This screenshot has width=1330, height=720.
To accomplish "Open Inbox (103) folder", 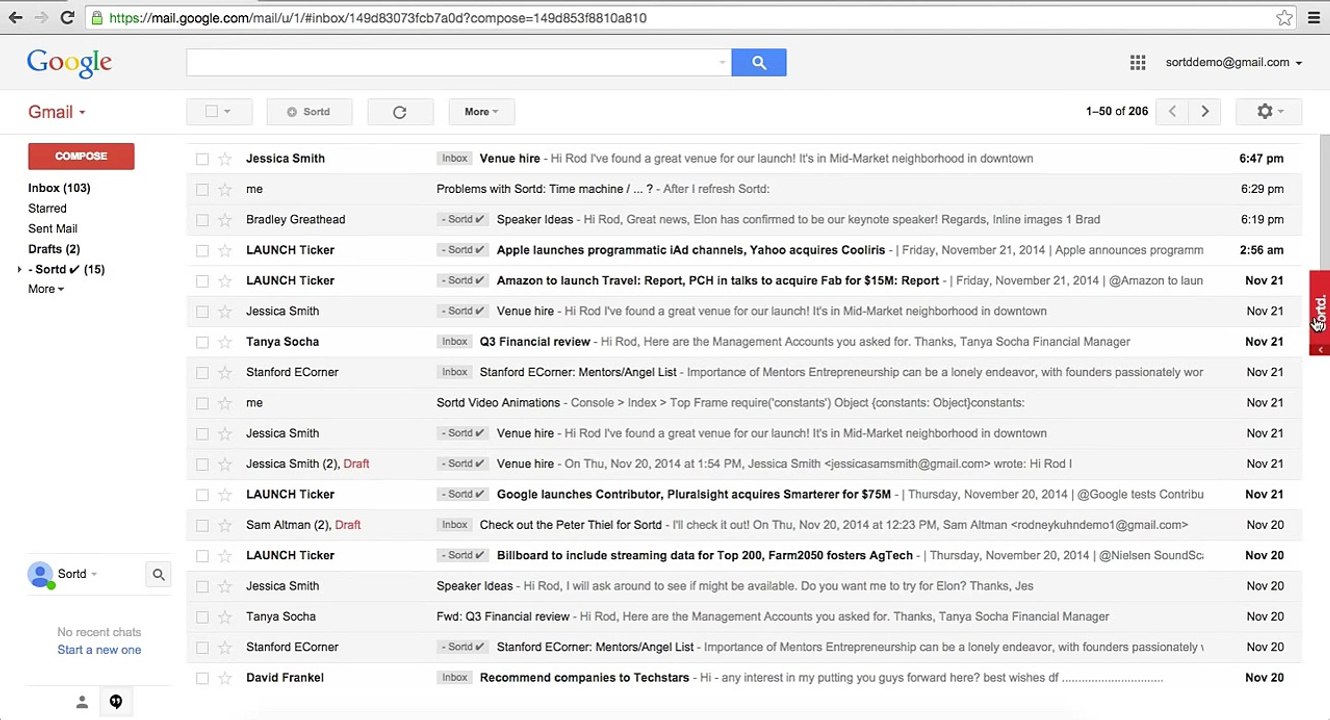I will click(59, 188).
